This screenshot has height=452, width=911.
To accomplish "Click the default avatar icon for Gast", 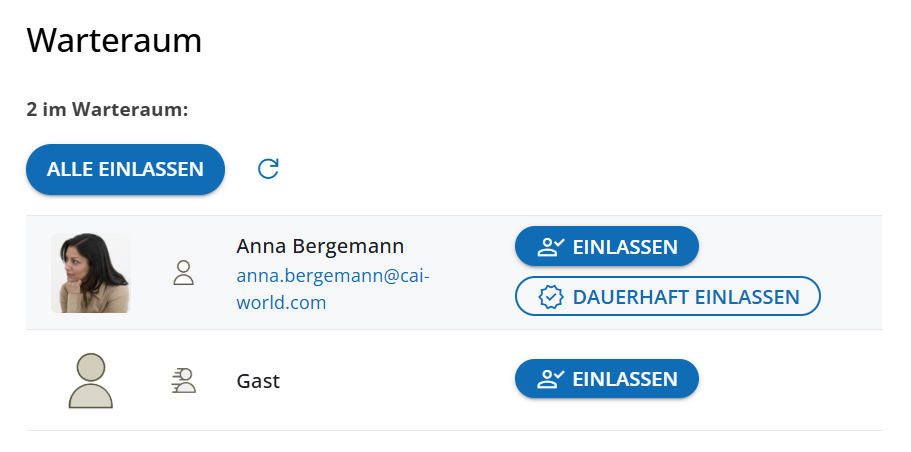I will pos(91,380).
